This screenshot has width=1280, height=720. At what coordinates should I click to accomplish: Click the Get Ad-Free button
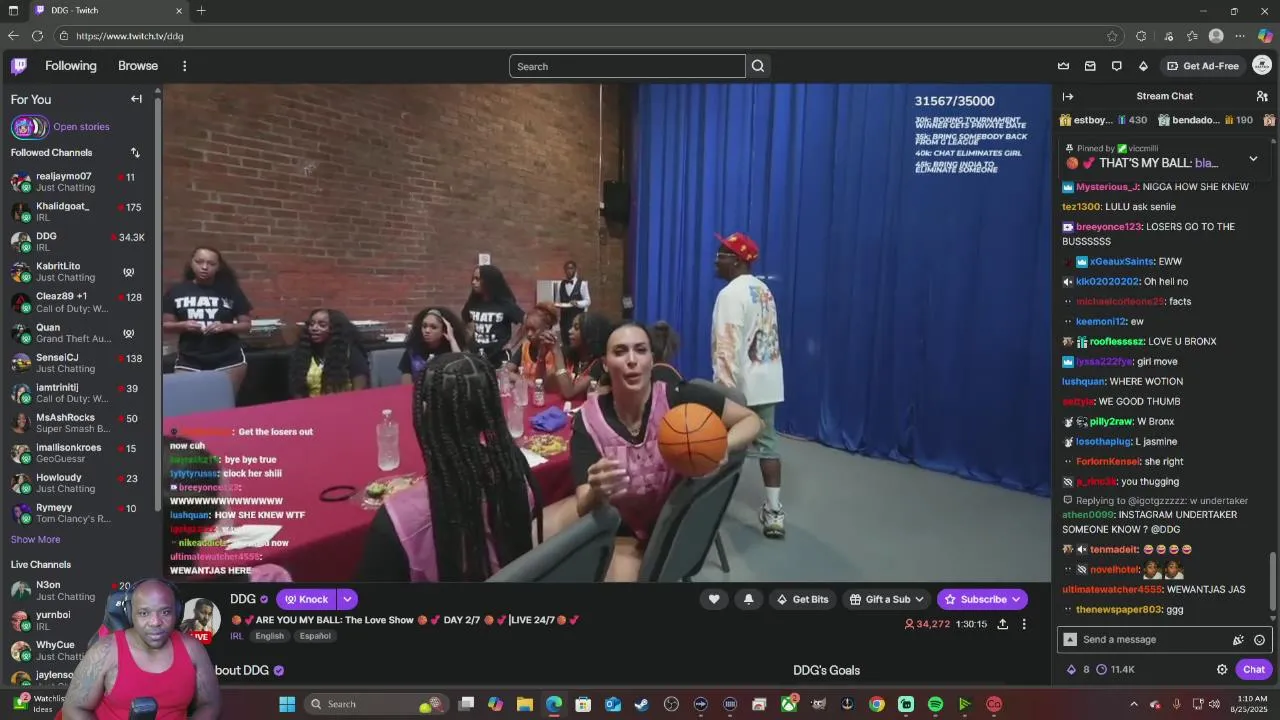pyautogui.click(x=1203, y=66)
